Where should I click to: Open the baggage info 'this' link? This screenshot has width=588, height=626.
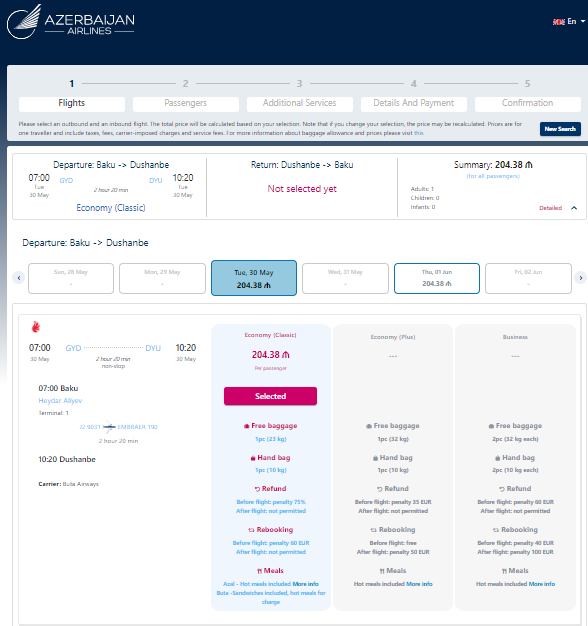418,133
